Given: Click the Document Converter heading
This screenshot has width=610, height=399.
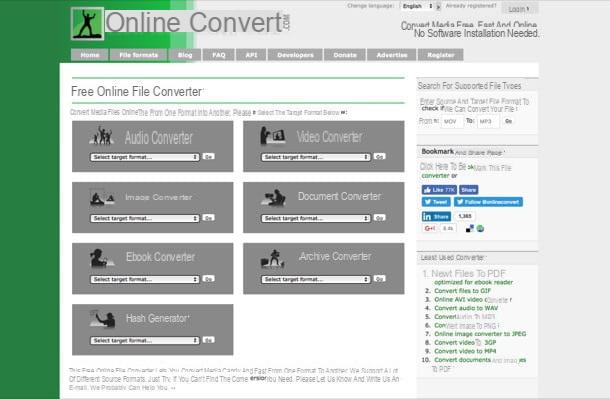Looking at the screenshot, I should (x=339, y=196).
